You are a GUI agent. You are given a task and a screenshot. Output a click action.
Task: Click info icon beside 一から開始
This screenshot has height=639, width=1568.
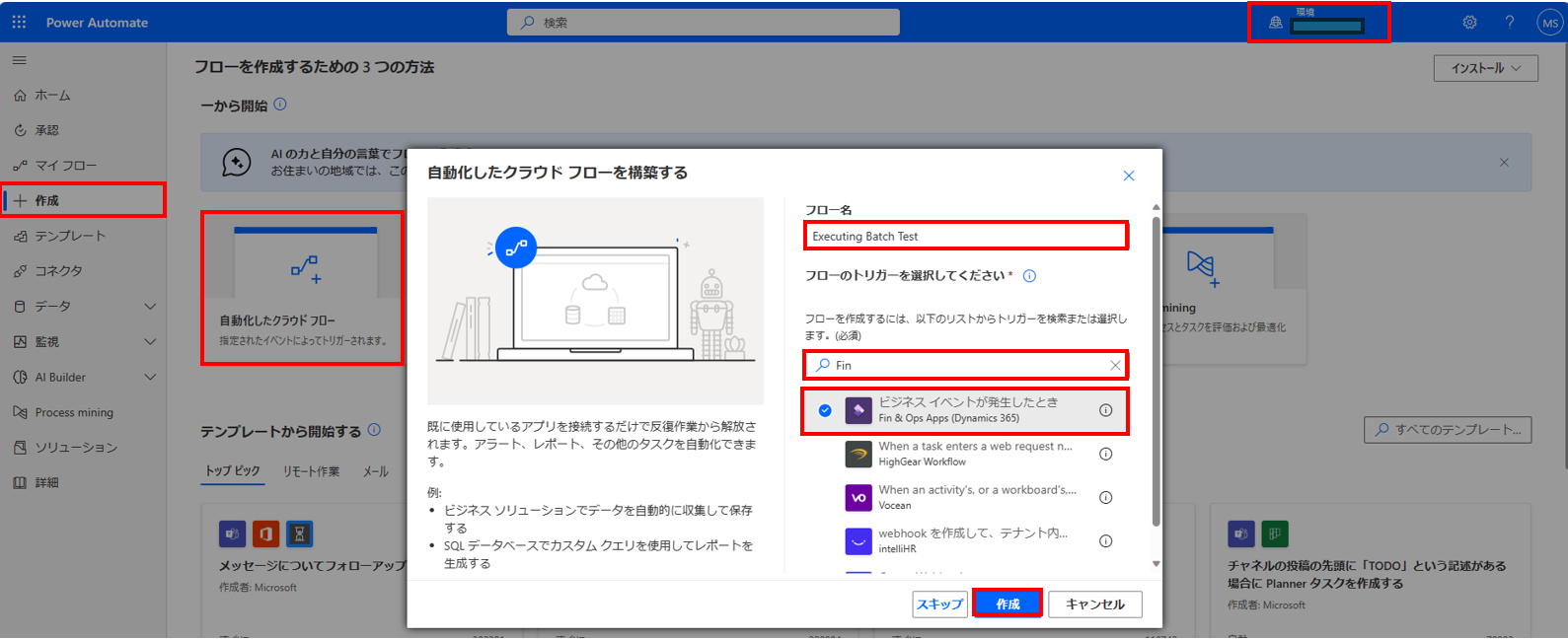(280, 105)
